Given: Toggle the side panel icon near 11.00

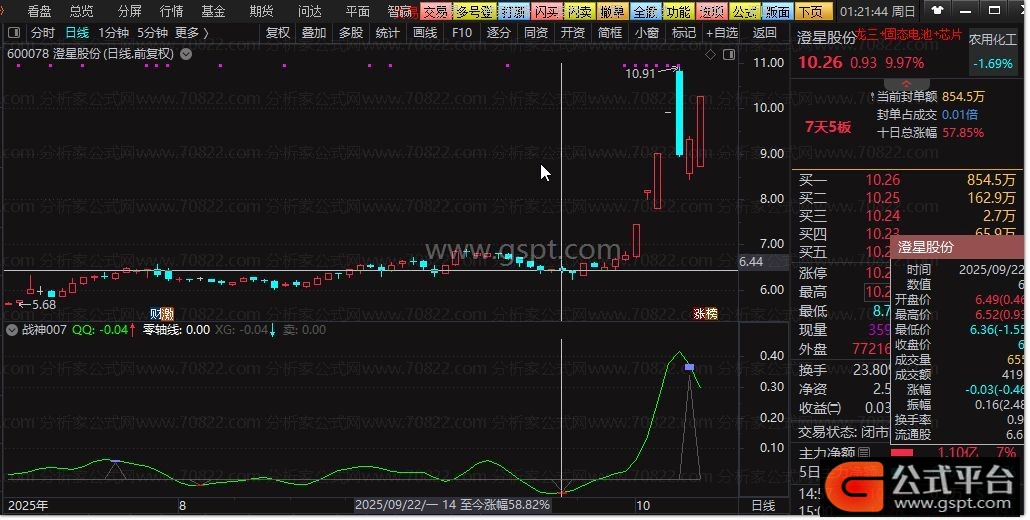Looking at the screenshot, I should [727, 54].
